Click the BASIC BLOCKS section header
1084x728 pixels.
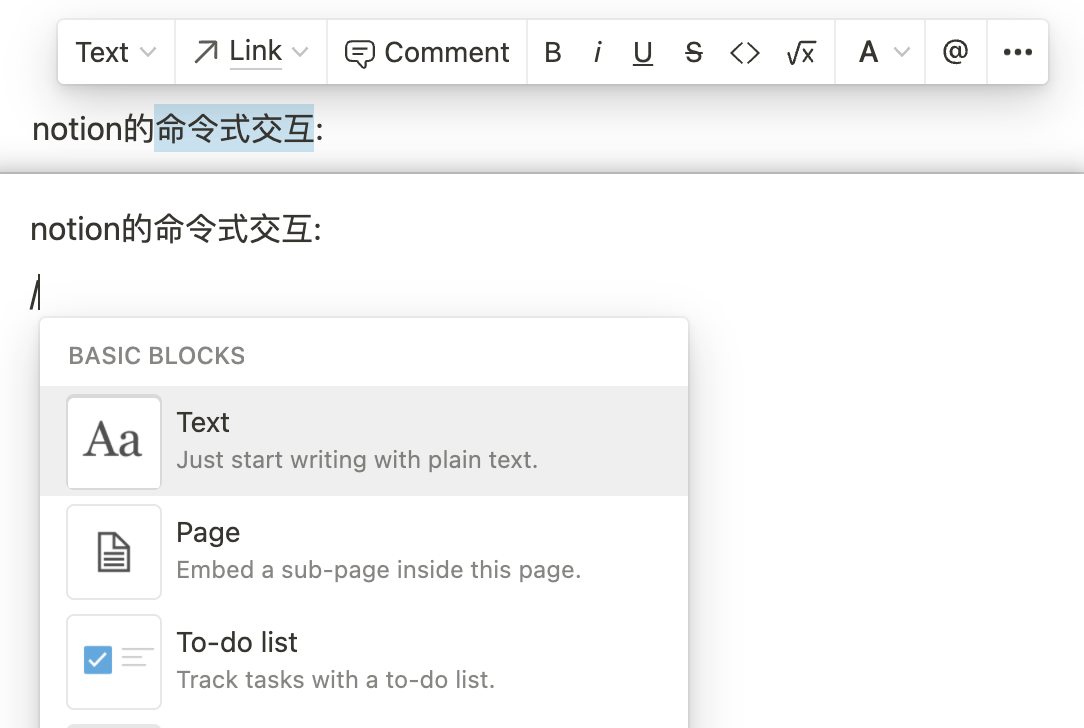(157, 355)
